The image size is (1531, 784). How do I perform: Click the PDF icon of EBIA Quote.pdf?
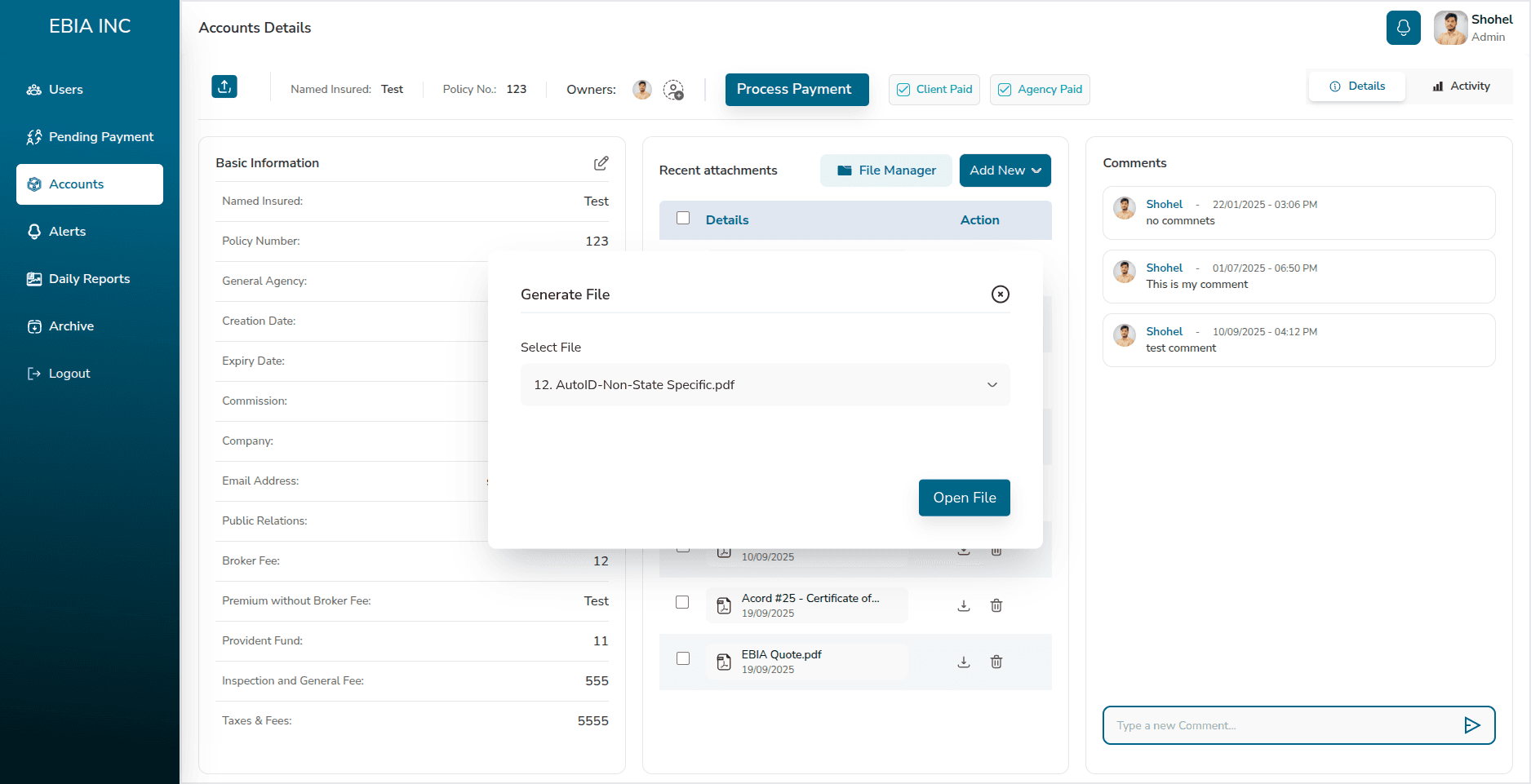724,662
